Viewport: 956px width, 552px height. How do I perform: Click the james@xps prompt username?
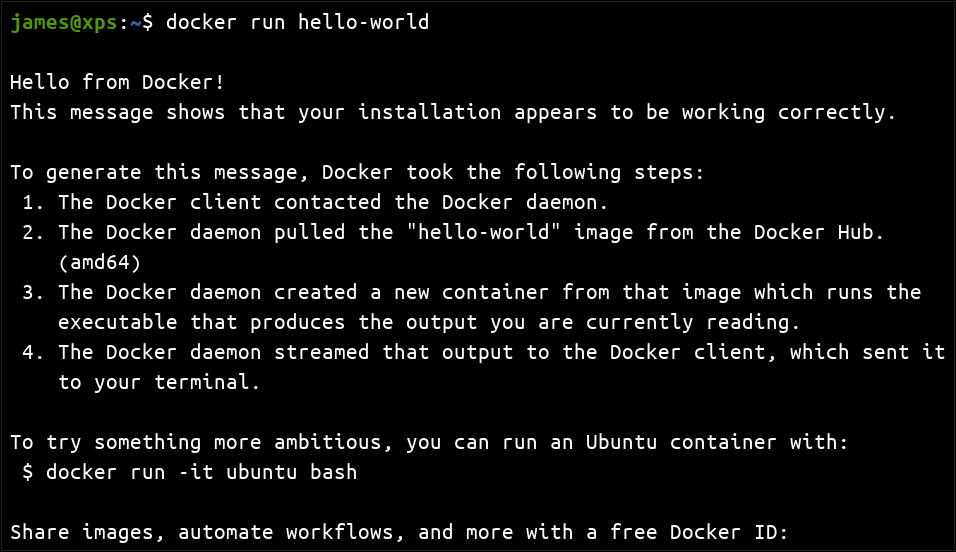coord(64,23)
